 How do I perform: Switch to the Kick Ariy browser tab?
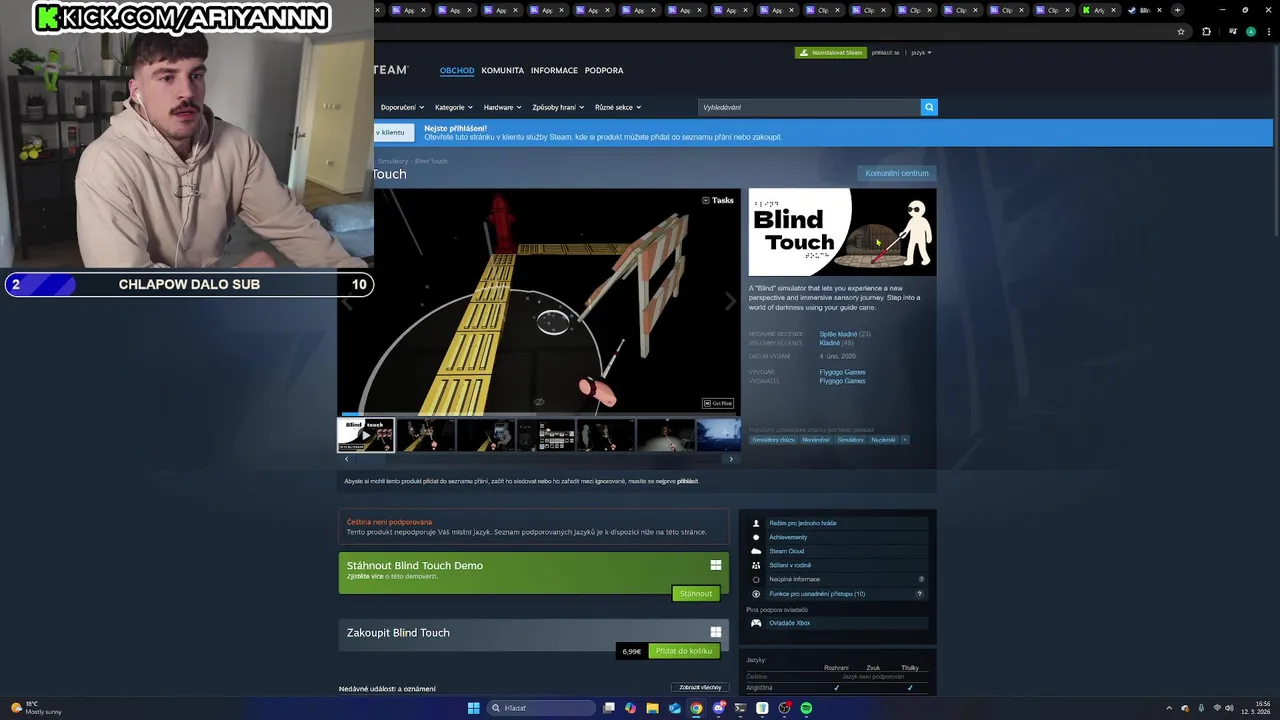(x=1098, y=10)
